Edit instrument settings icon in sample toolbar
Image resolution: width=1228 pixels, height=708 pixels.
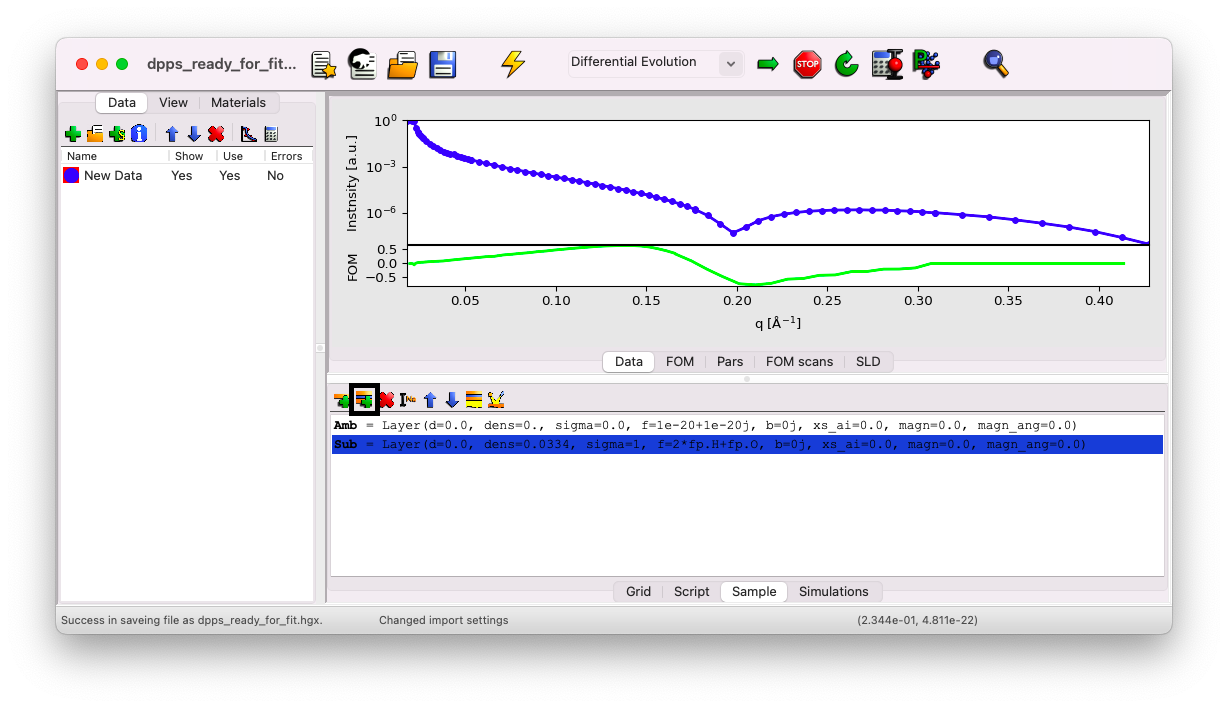pos(496,400)
